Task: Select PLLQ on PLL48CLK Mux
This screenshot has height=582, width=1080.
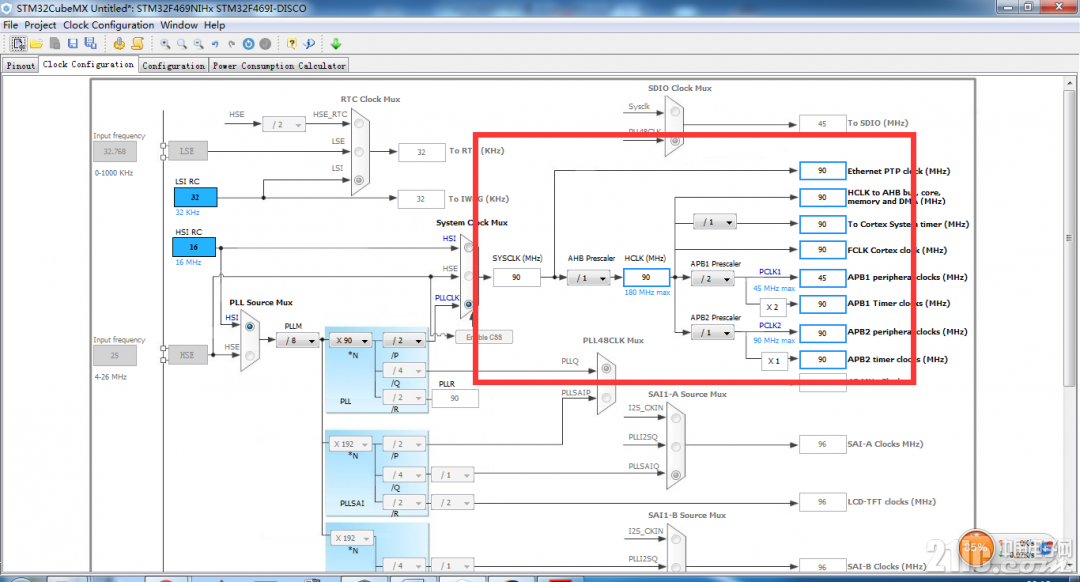Action: tap(606, 368)
